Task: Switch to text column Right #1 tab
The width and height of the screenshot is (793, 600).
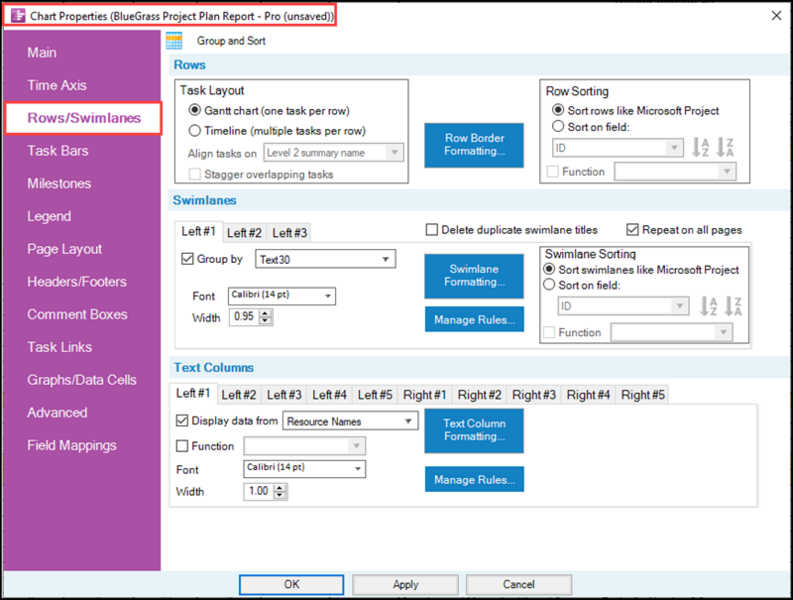Action: (x=424, y=395)
